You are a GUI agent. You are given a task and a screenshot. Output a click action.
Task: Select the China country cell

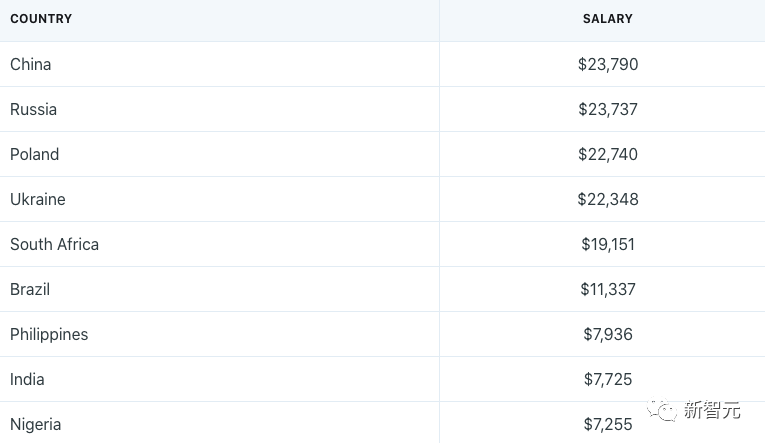tap(31, 64)
